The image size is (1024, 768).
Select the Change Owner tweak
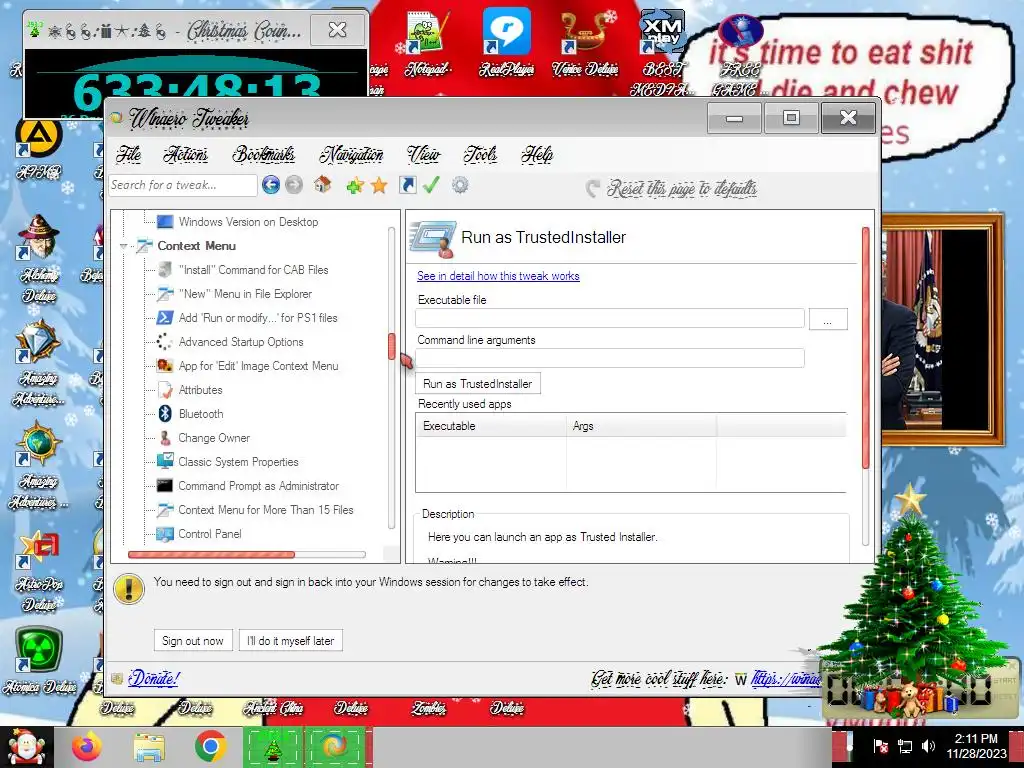click(x=214, y=438)
